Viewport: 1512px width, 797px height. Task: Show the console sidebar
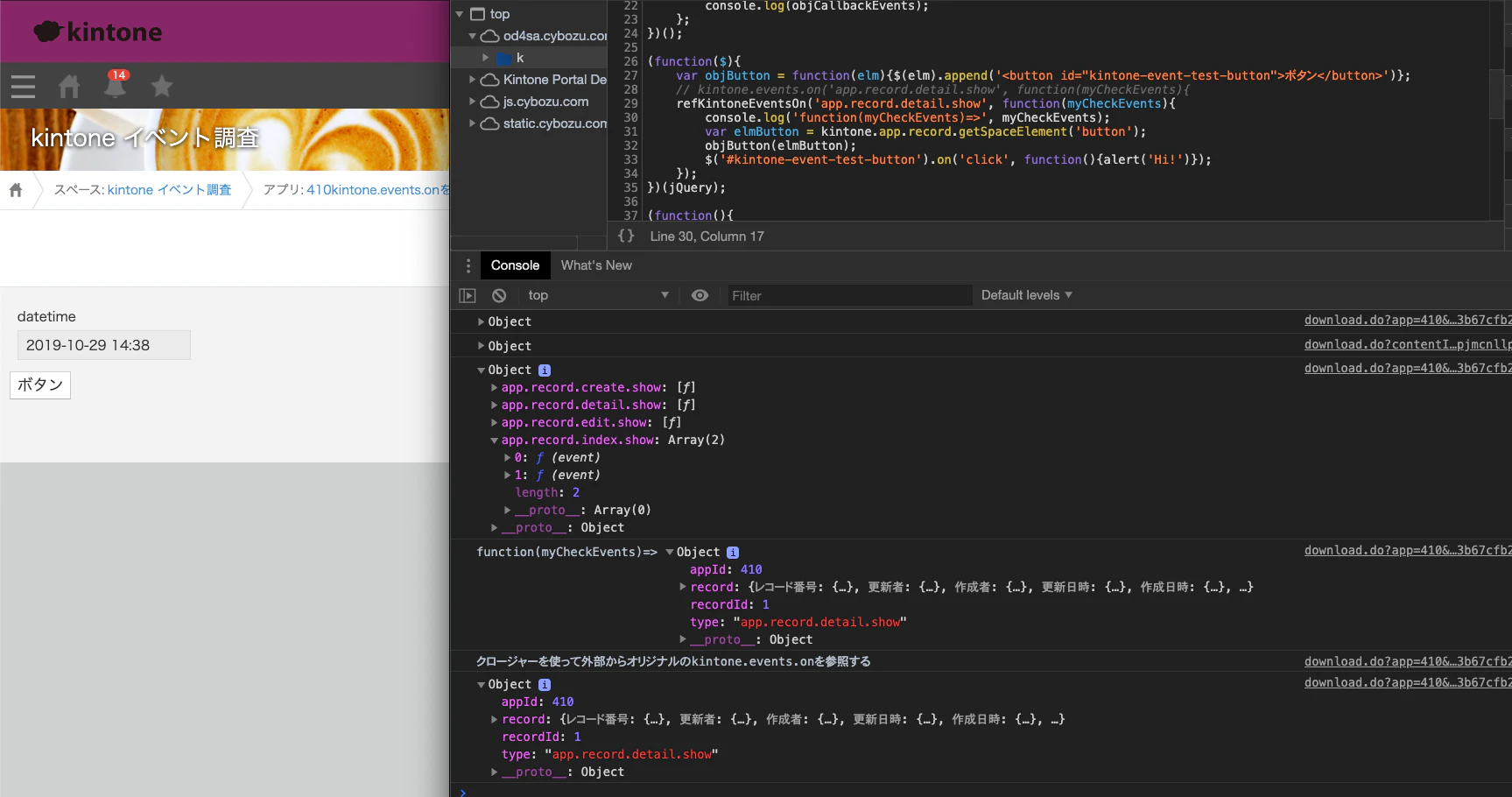[x=468, y=296]
